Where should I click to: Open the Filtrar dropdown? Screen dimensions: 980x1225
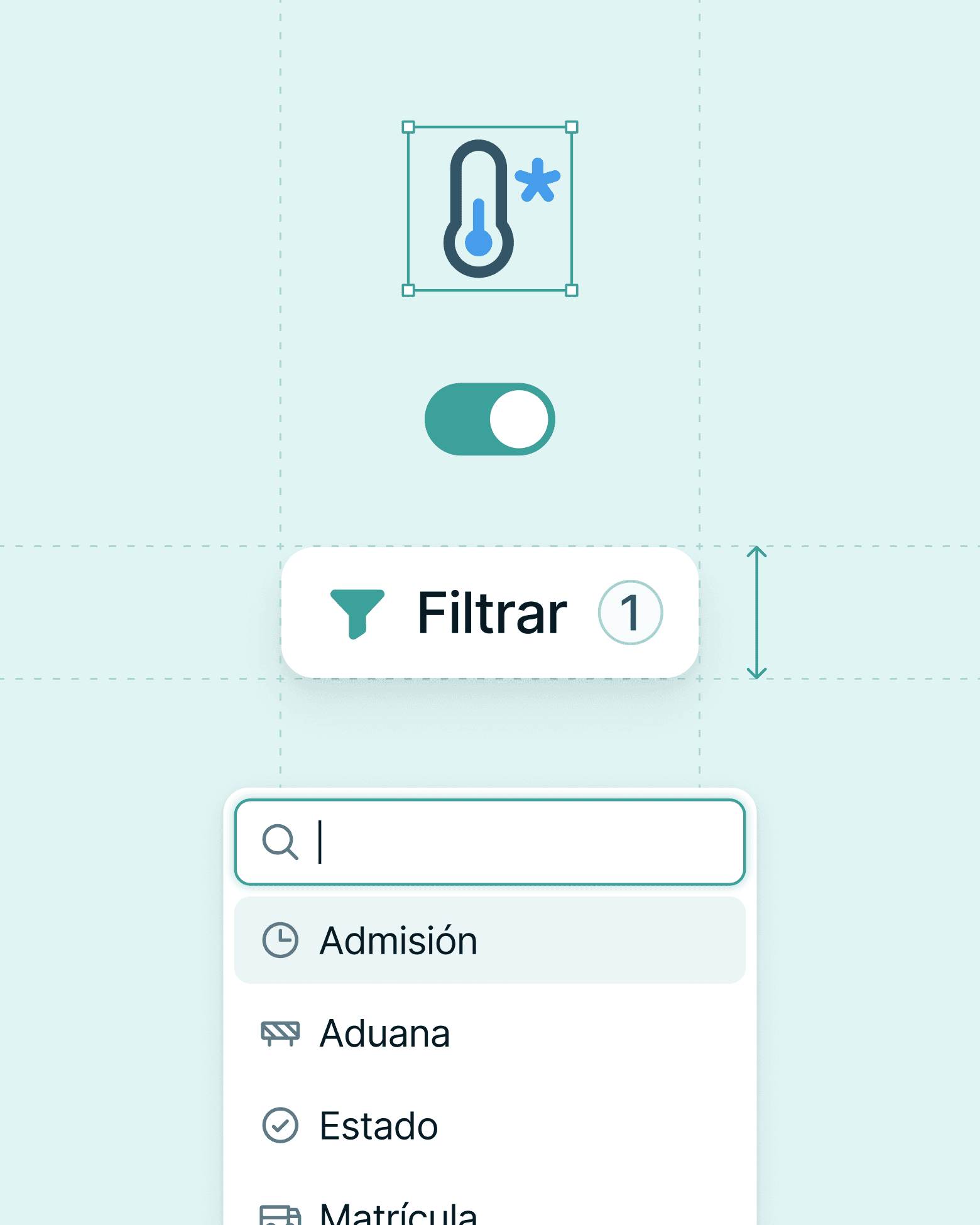[490, 612]
